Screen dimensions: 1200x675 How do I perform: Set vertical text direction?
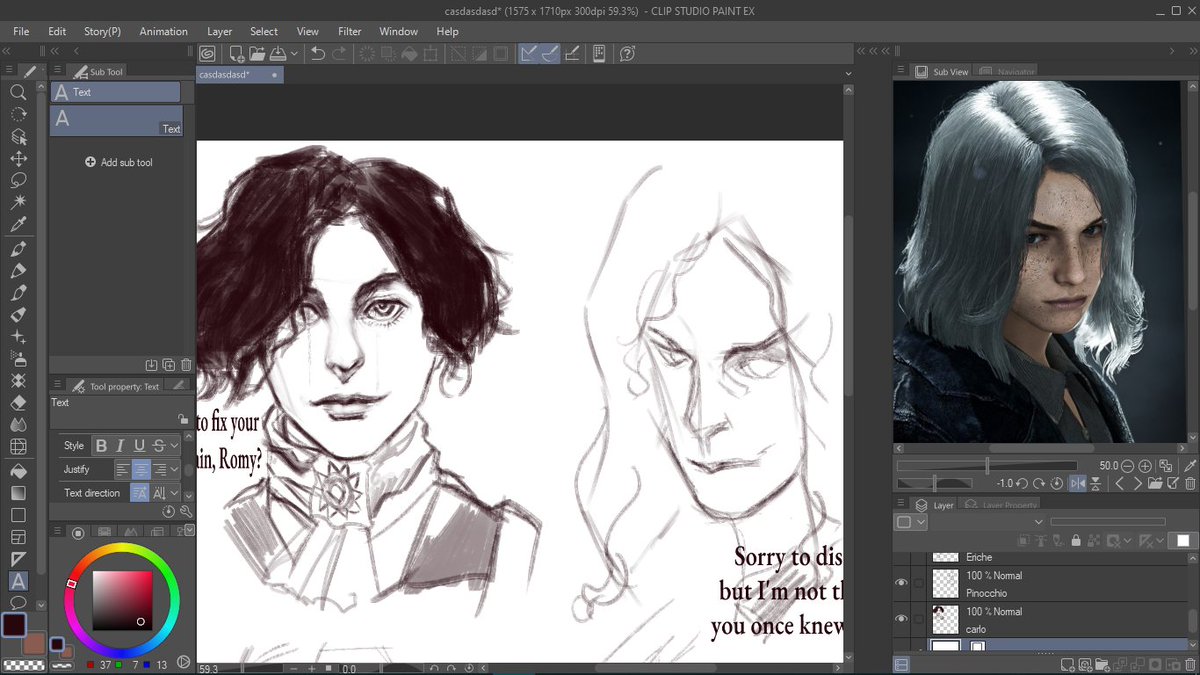pos(160,493)
